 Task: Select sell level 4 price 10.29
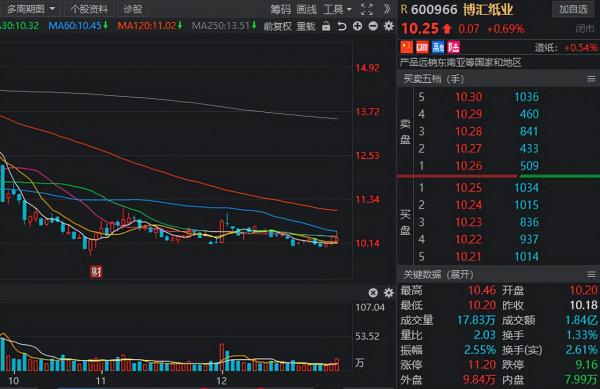click(x=469, y=114)
